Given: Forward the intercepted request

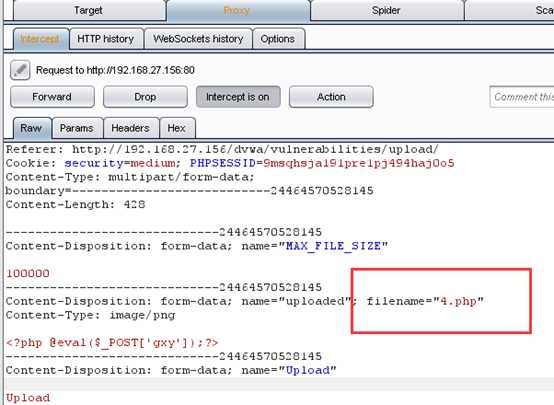Looking at the screenshot, I should pyautogui.click(x=52, y=96).
